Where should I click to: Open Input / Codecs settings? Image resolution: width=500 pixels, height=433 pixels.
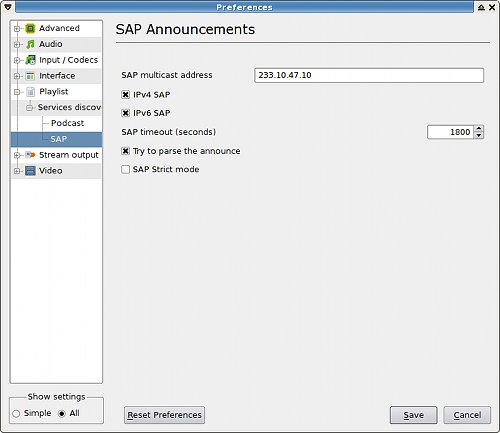[68, 60]
